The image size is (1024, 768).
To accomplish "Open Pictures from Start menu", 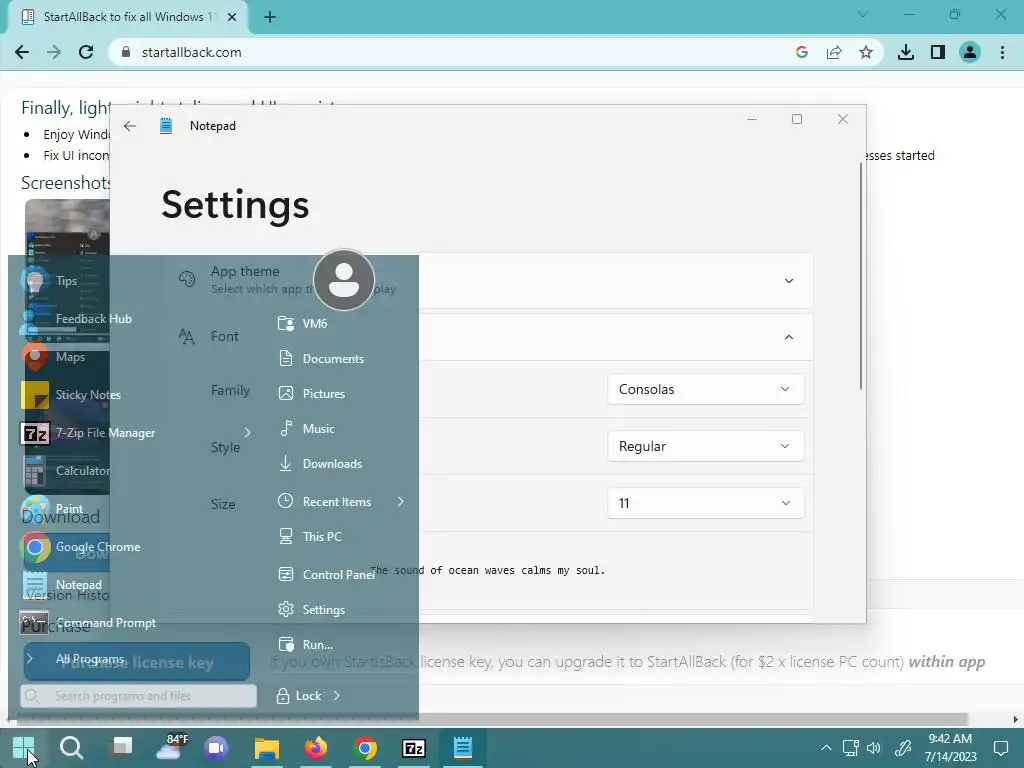I will coord(323,394).
